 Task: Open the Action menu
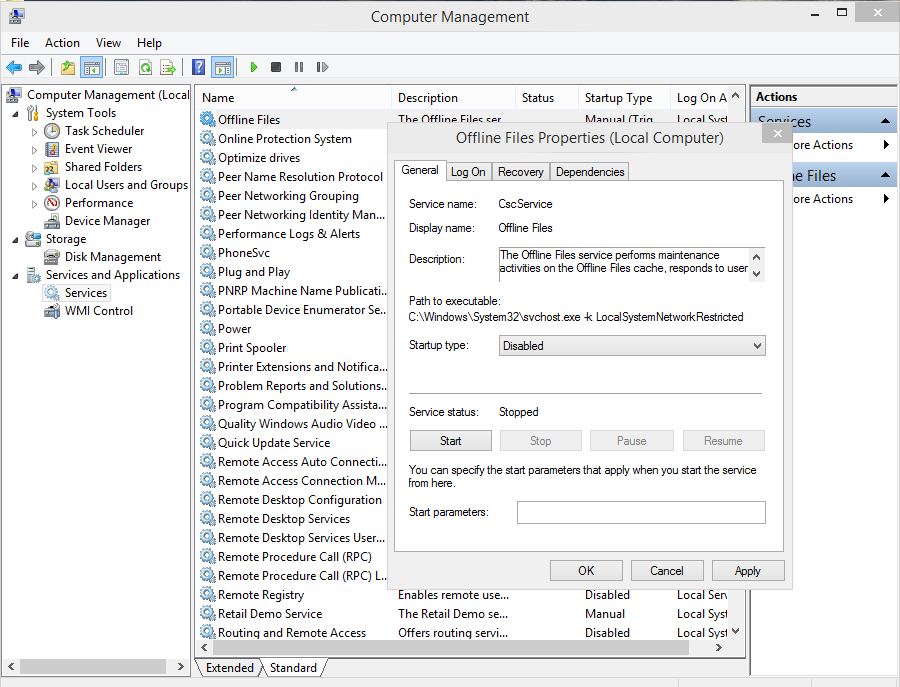point(63,43)
